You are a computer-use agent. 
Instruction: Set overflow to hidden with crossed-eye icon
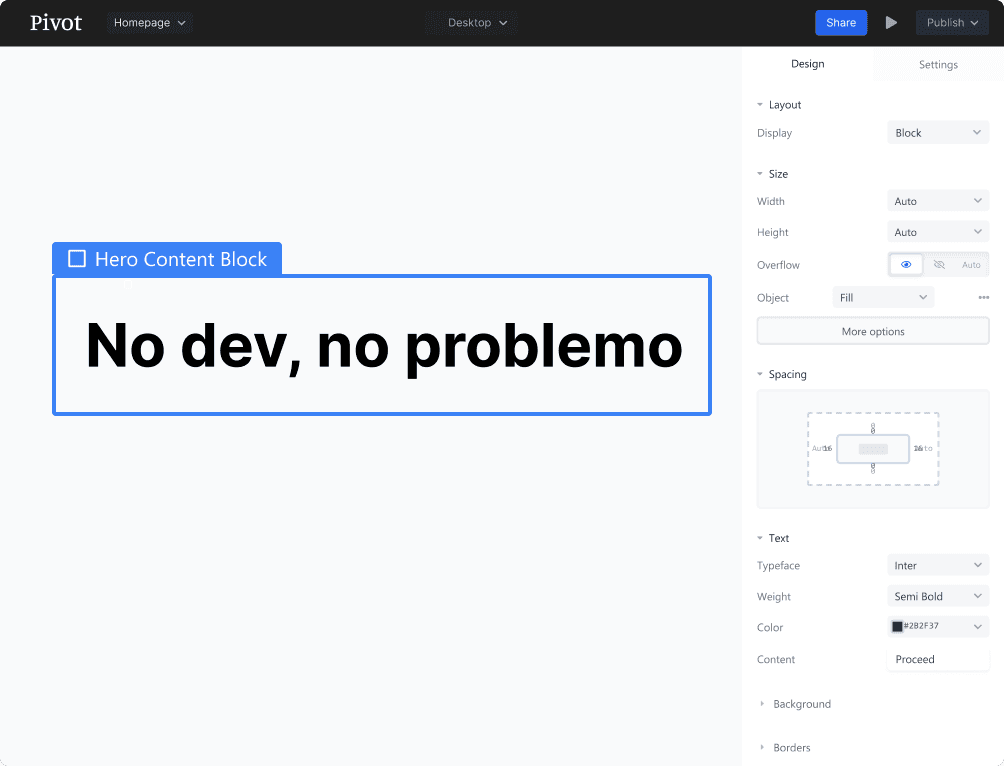939,265
